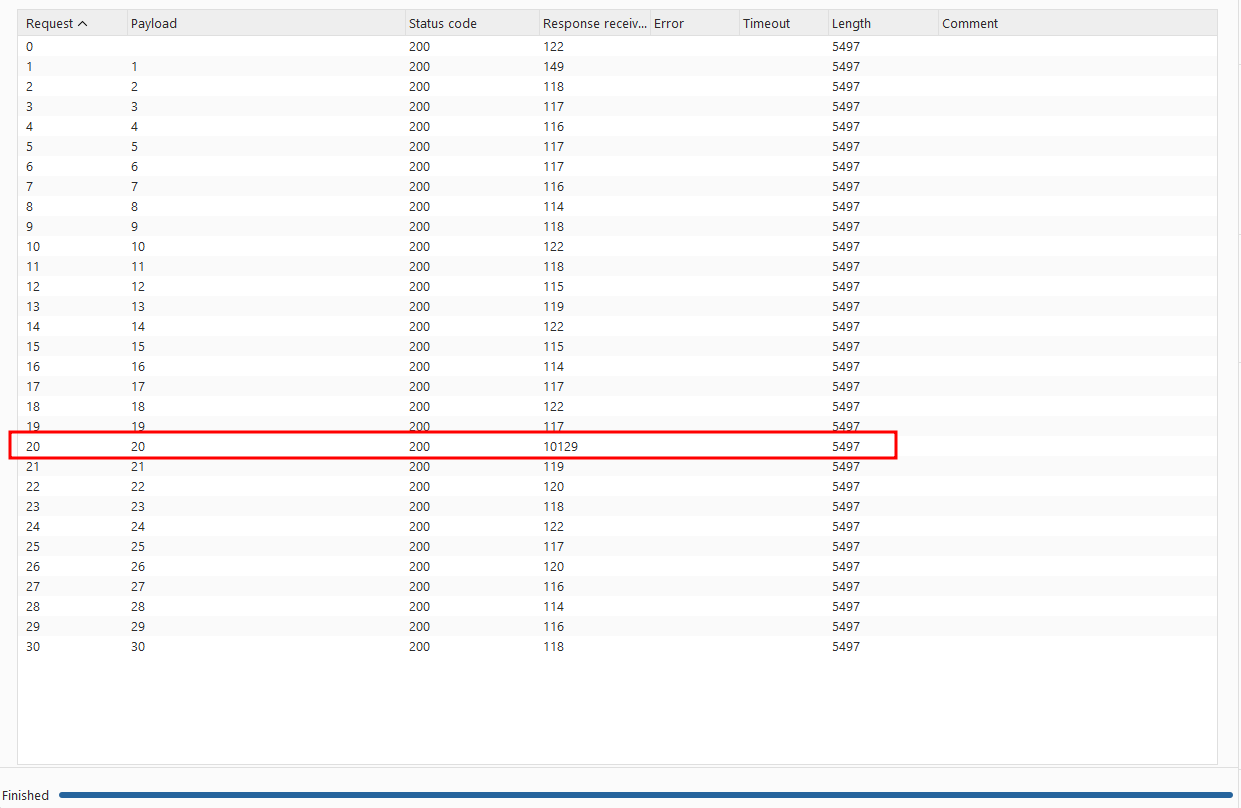Click response time 117 in request 6 row
The image size is (1241, 808).
pyautogui.click(x=553, y=166)
